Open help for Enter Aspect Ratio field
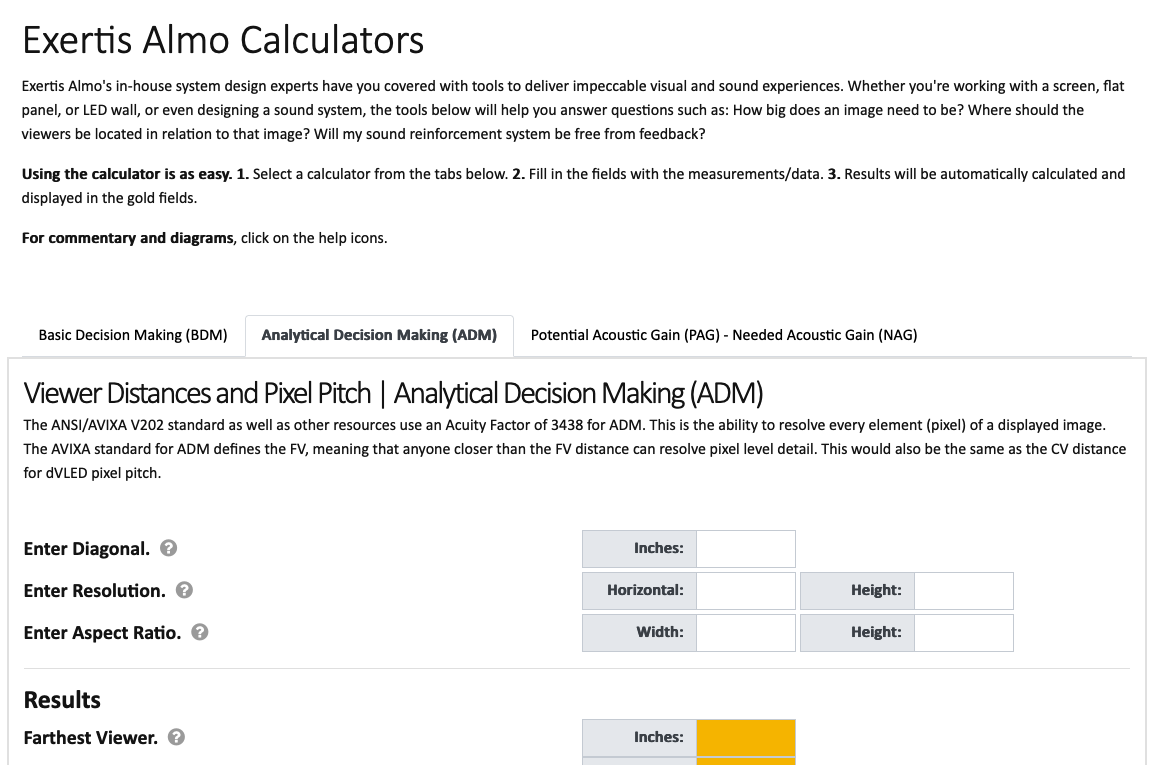 click(199, 632)
